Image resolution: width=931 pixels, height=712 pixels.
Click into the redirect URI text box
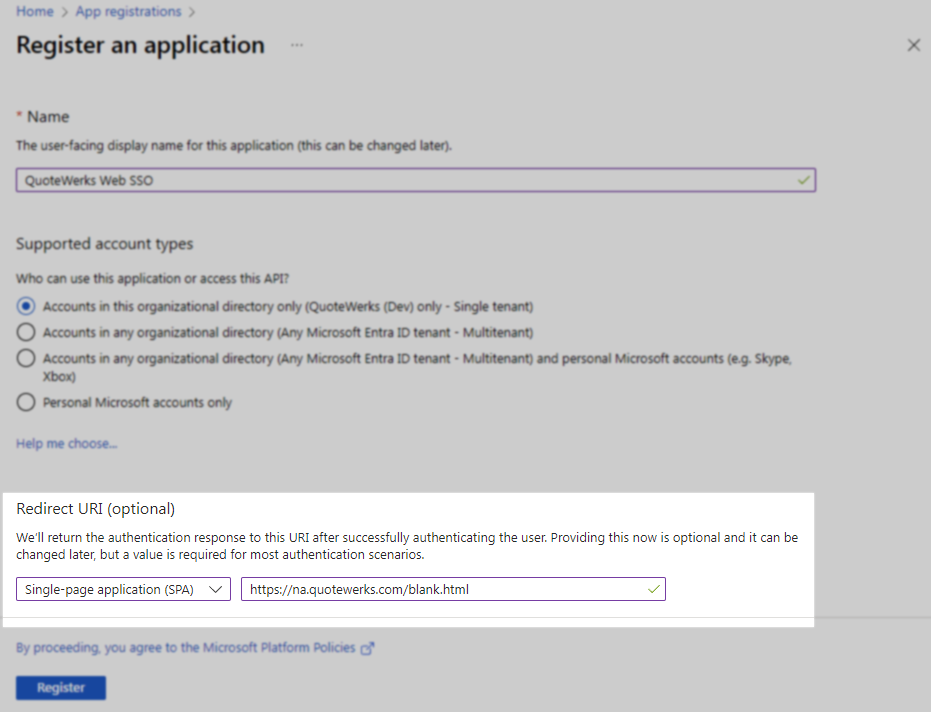tap(440, 589)
